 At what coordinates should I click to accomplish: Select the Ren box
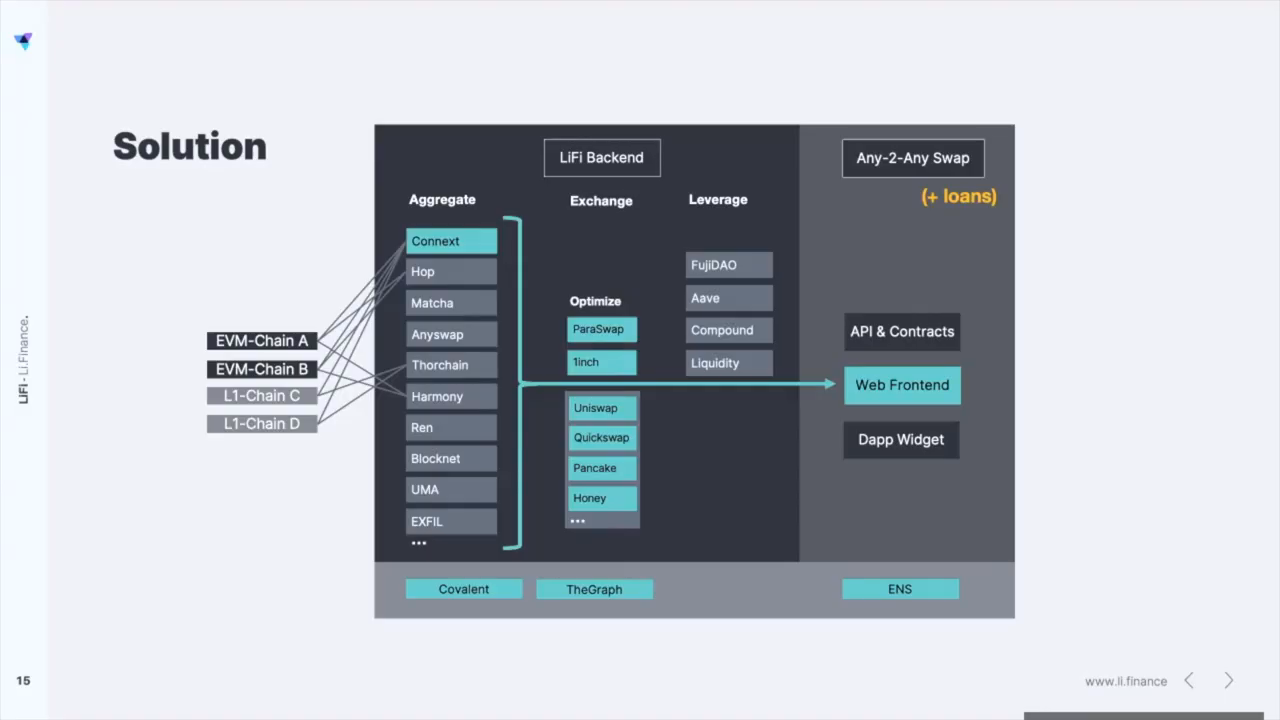pyautogui.click(x=451, y=427)
